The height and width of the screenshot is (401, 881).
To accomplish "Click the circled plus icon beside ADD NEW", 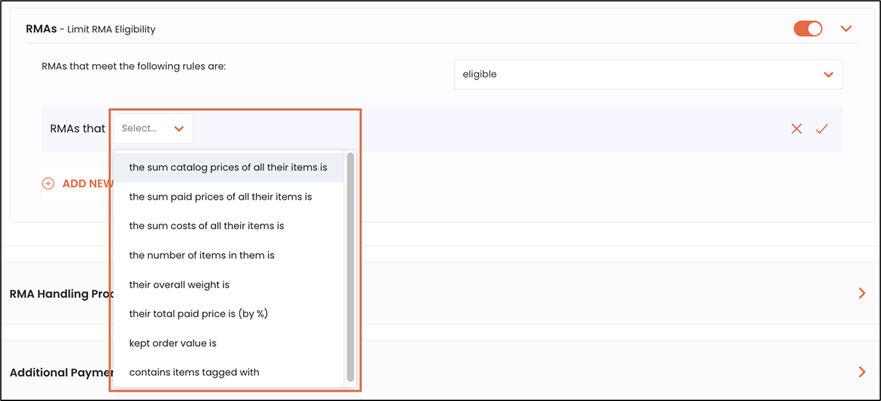I will [x=48, y=184].
